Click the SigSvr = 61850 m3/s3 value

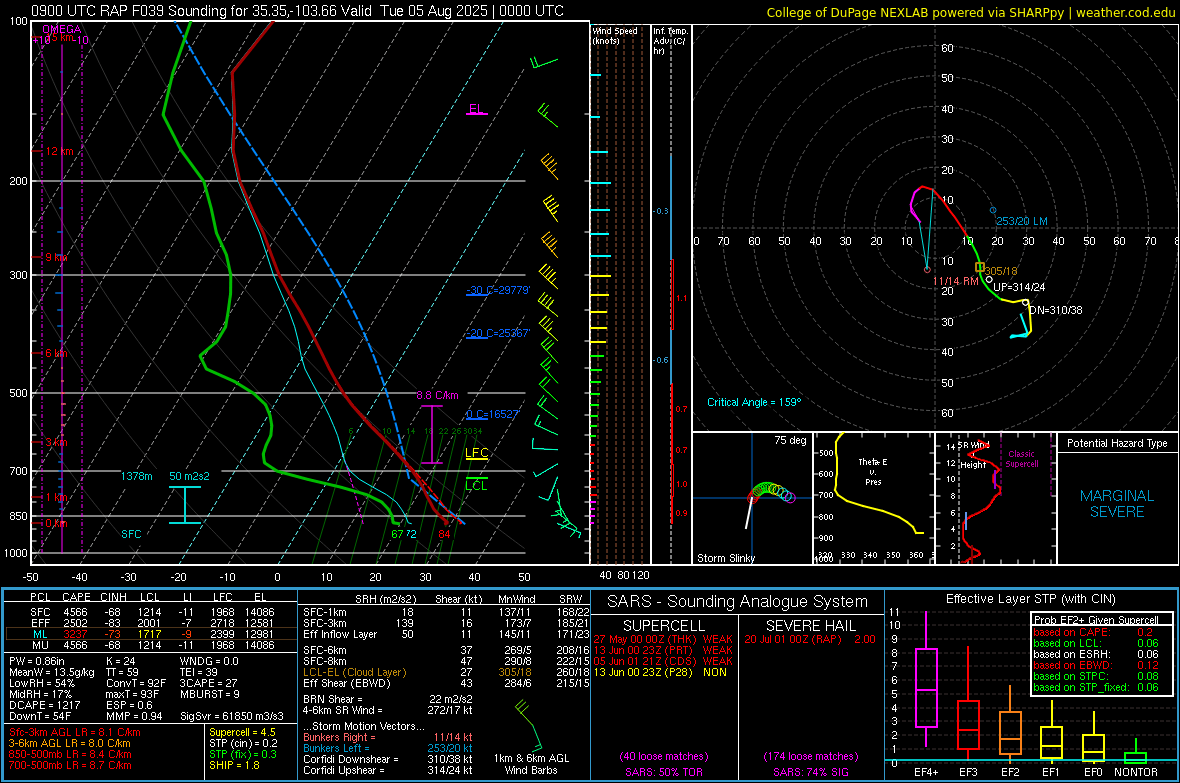(x=232, y=716)
